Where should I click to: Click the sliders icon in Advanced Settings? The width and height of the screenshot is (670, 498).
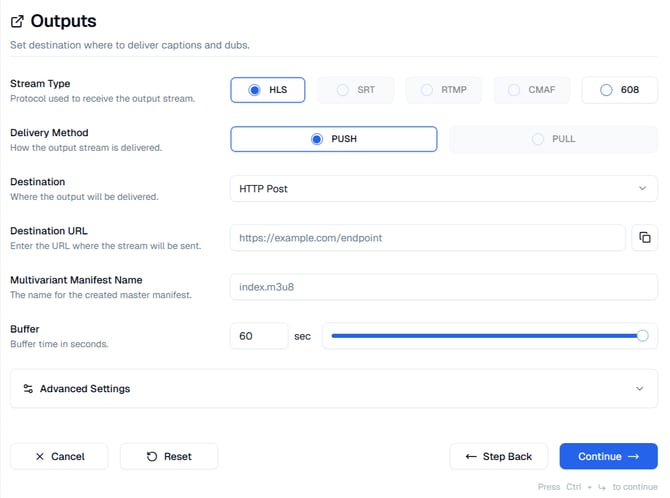pos(28,389)
